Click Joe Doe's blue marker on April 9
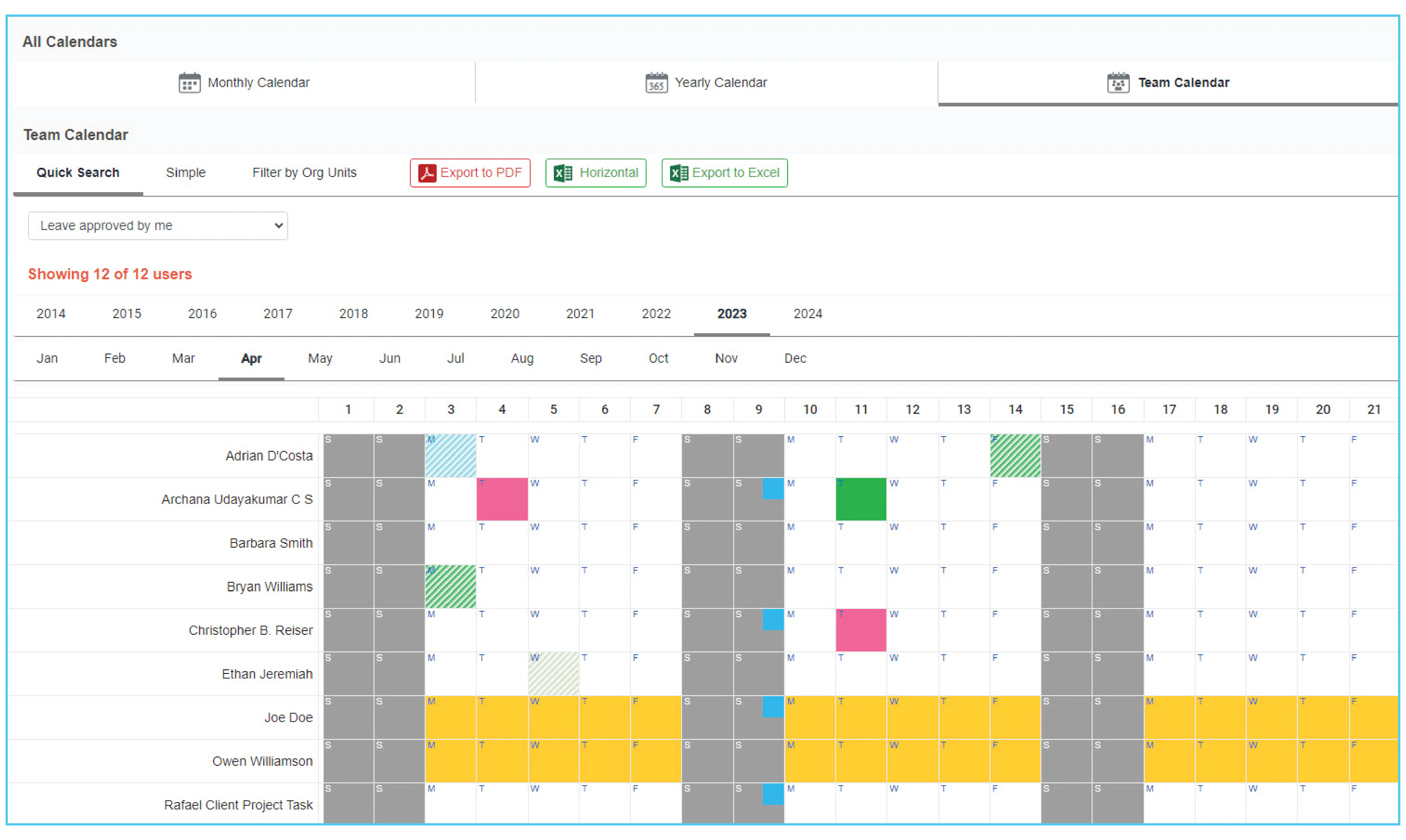Image resolution: width=1406 pixels, height=840 pixels. click(773, 707)
